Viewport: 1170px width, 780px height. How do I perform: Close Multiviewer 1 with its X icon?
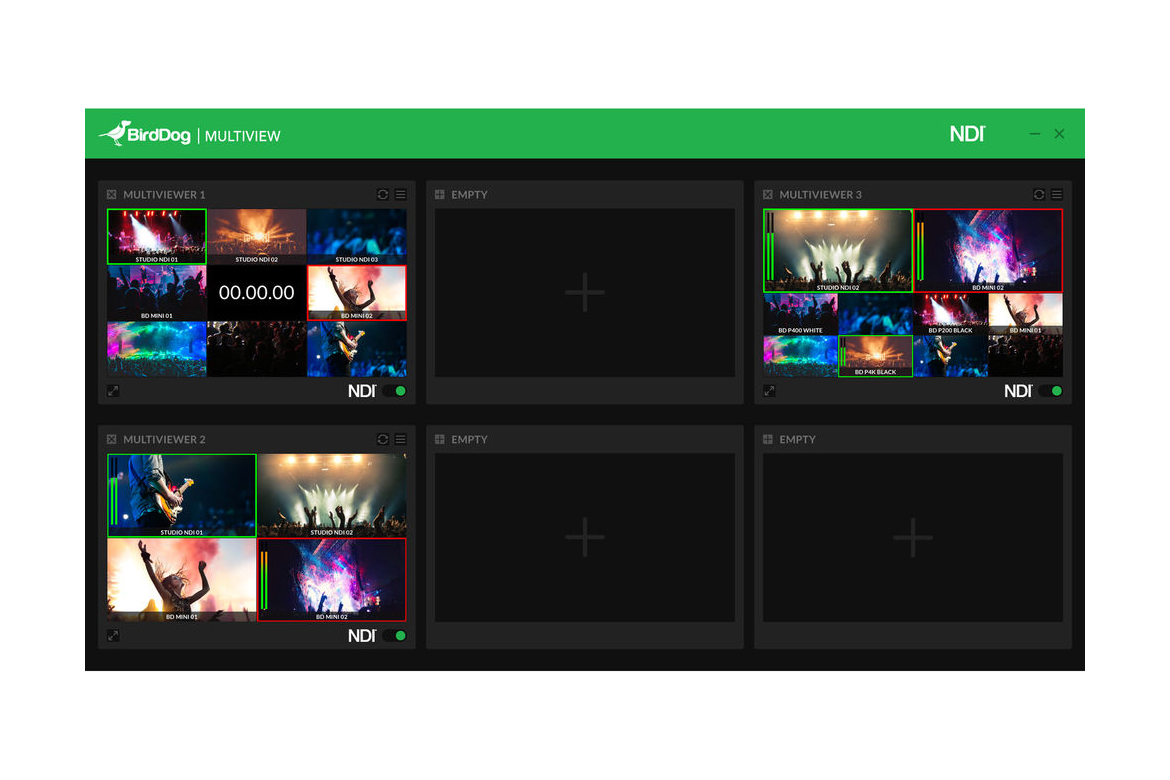pos(112,195)
